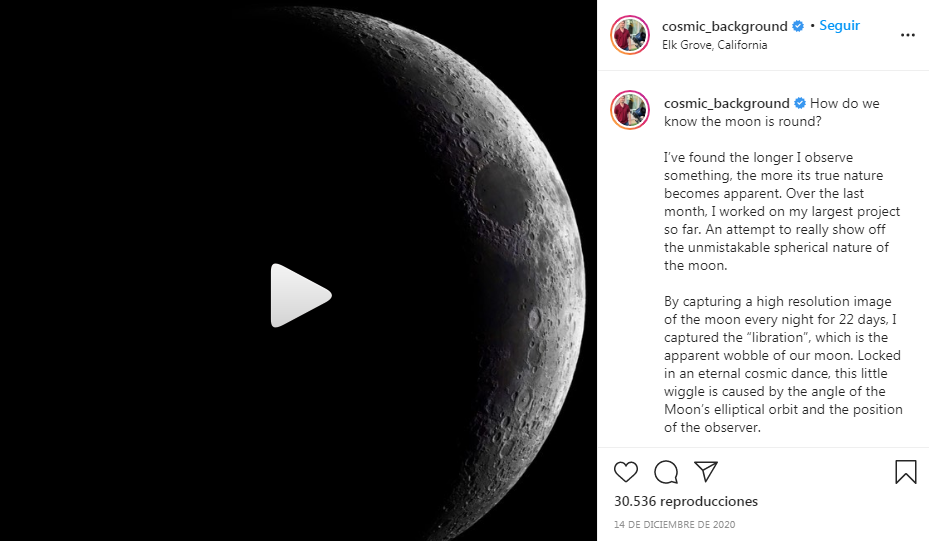This screenshot has width=929, height=541.
Task: Open Elk Grove, California location
Action: coord(715,45)
